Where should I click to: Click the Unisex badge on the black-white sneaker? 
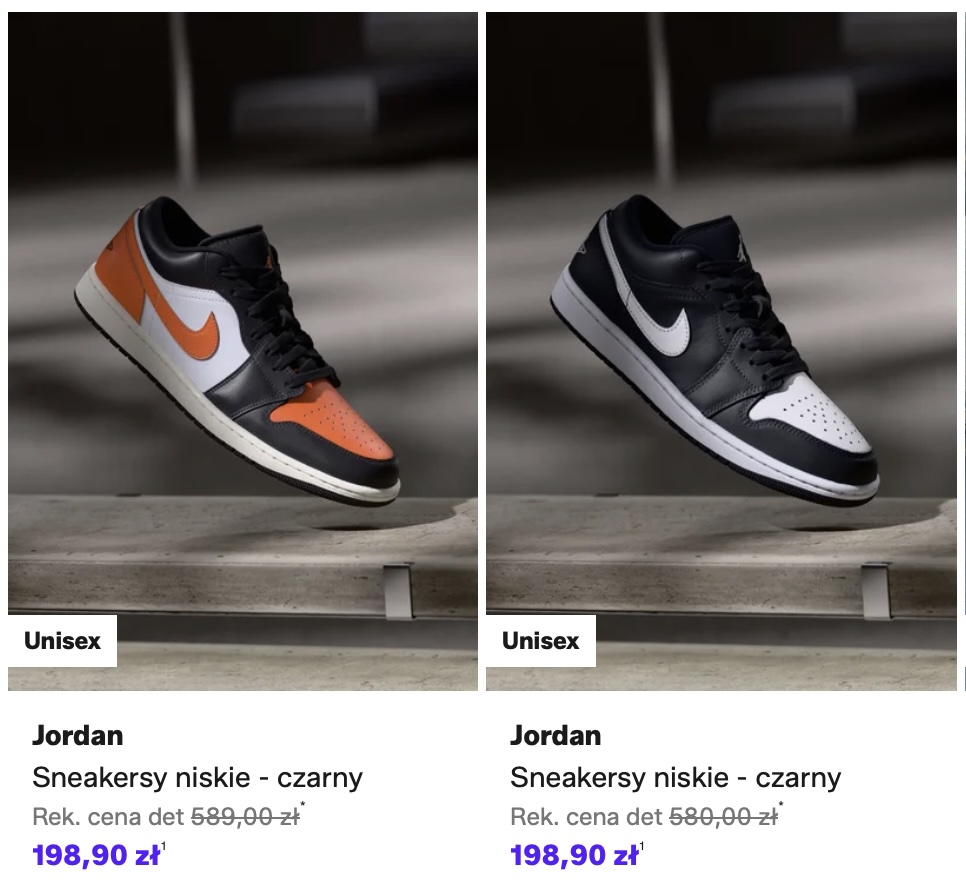(541, 641)
